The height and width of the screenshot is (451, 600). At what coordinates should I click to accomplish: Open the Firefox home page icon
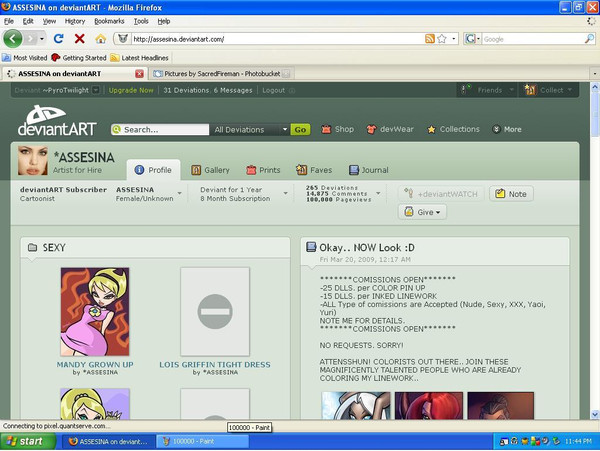[101, 39]
